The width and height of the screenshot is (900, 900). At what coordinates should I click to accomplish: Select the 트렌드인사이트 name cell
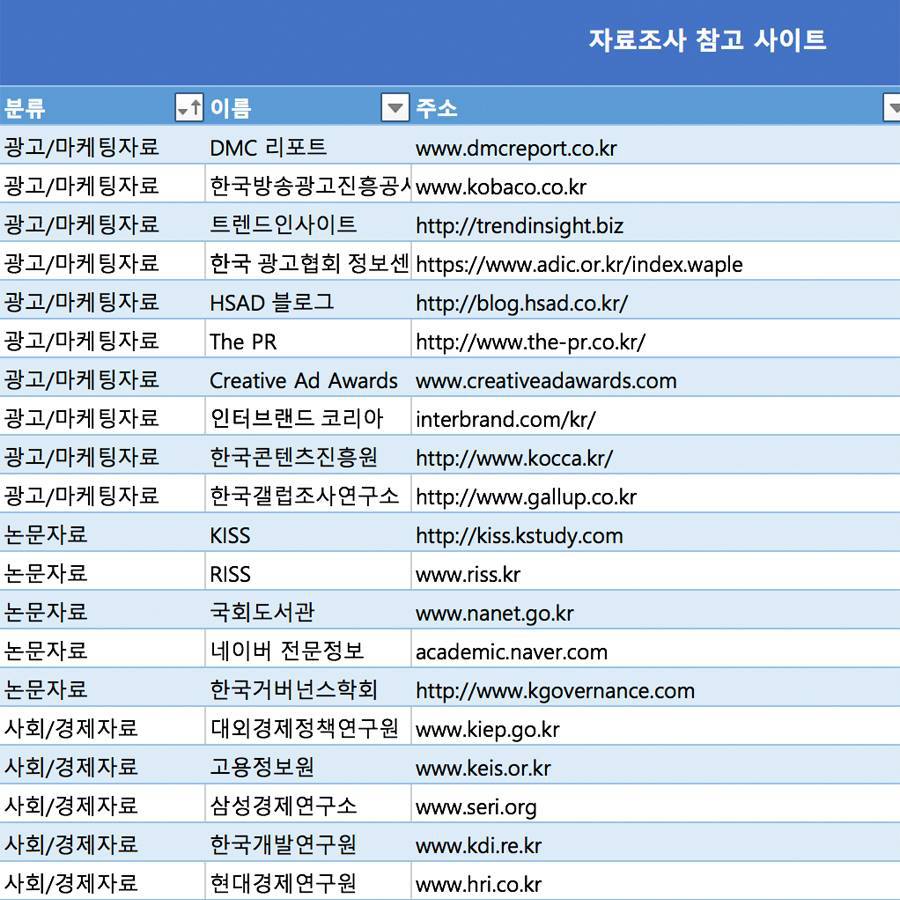coord(308,223)
